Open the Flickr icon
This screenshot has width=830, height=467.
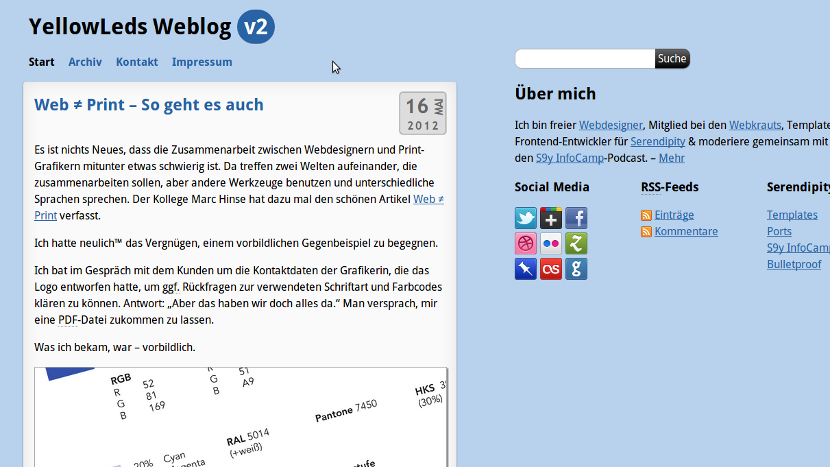[x=551, y=243]
